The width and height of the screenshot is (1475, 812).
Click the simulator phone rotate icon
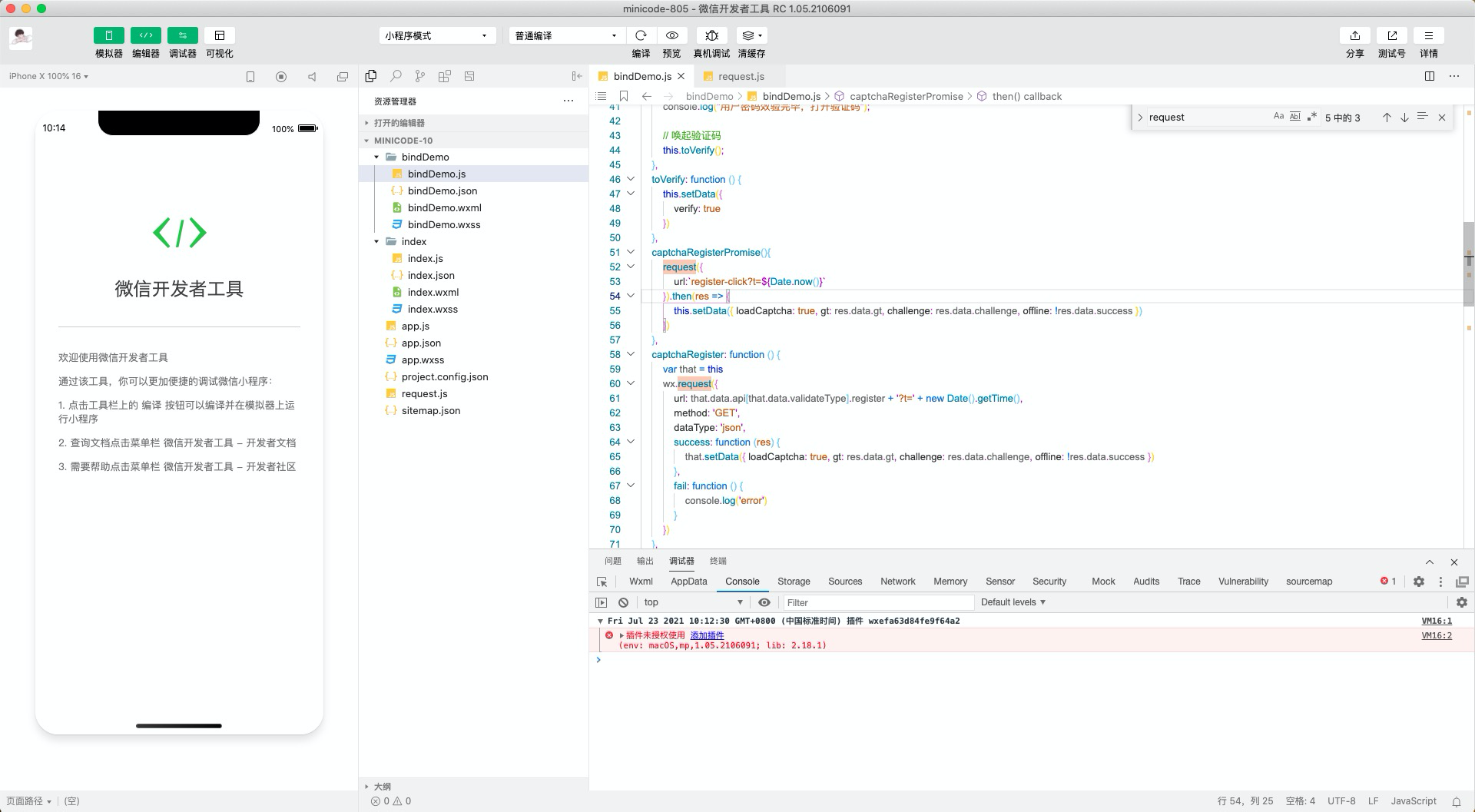coord(250,77)
